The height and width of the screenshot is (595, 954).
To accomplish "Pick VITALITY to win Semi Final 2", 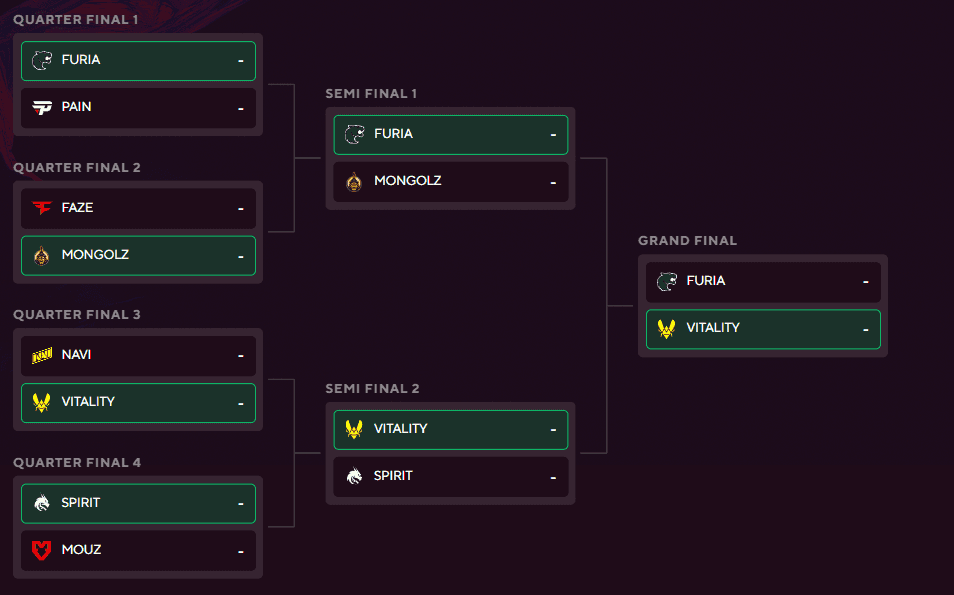I will [x=450, y=429].
